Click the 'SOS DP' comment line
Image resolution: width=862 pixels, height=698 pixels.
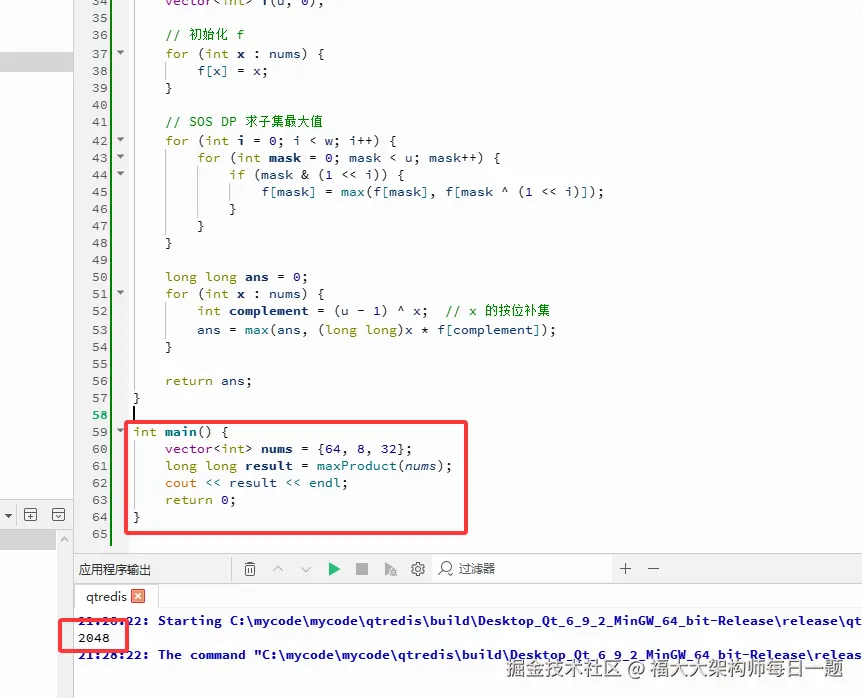point(244,121)
